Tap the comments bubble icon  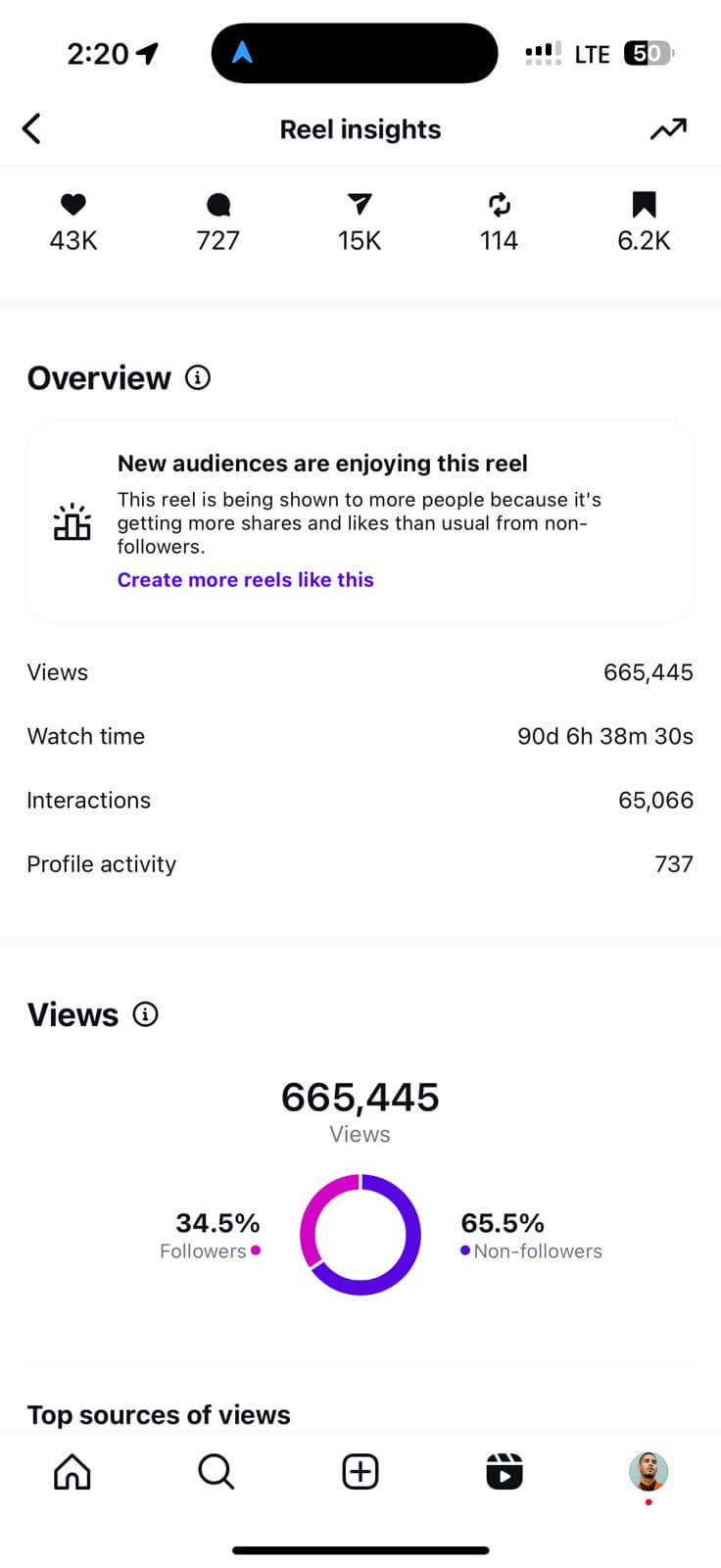(217, 204)
